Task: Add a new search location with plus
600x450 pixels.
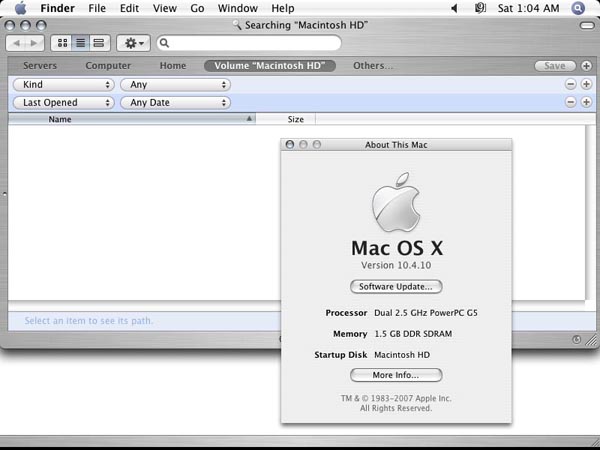Action: pyautogui.click(x=586, y=66)
